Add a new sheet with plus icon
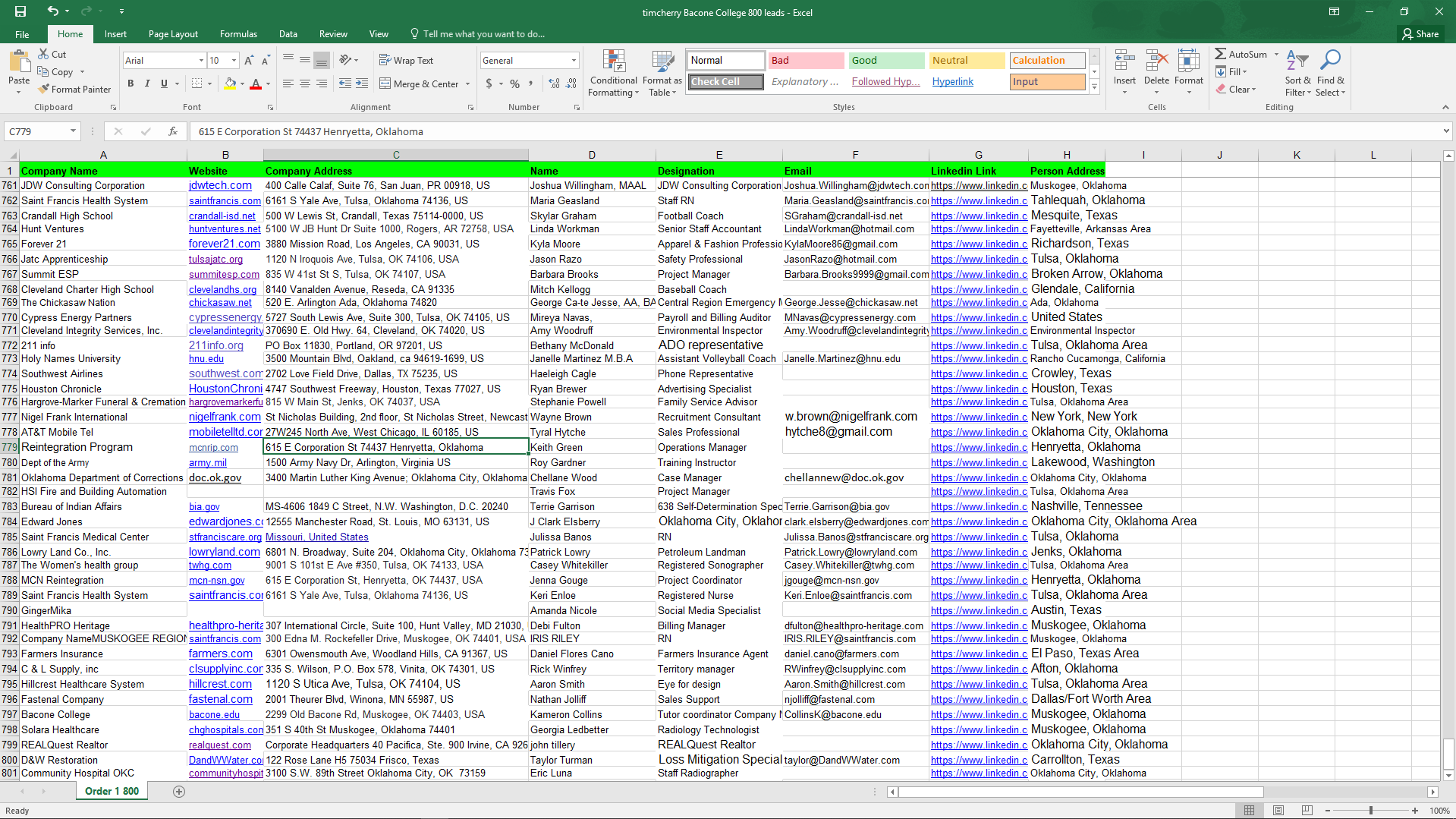Image resolution: width=1456 pixels, height=819 pixels. (179, 791)
